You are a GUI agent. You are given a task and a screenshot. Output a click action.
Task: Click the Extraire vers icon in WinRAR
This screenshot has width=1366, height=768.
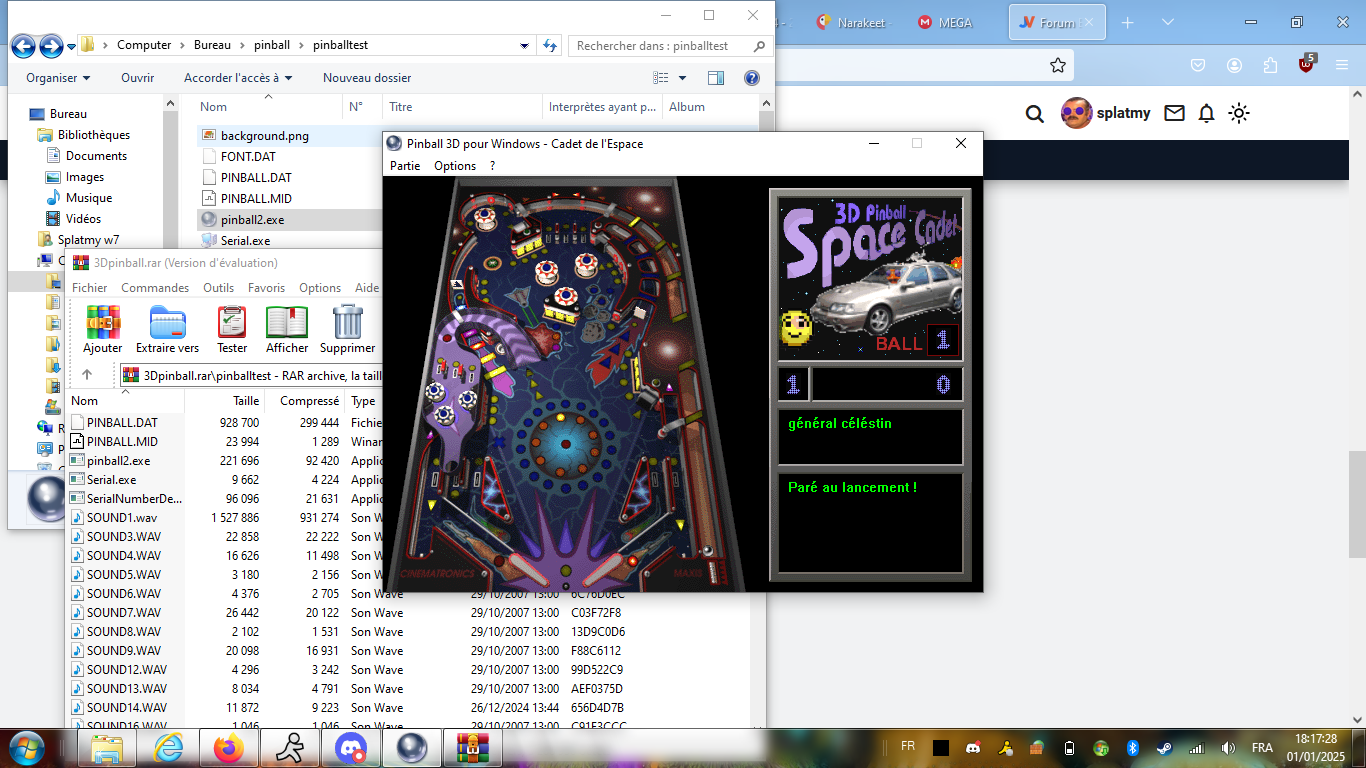tap(167, 329)
